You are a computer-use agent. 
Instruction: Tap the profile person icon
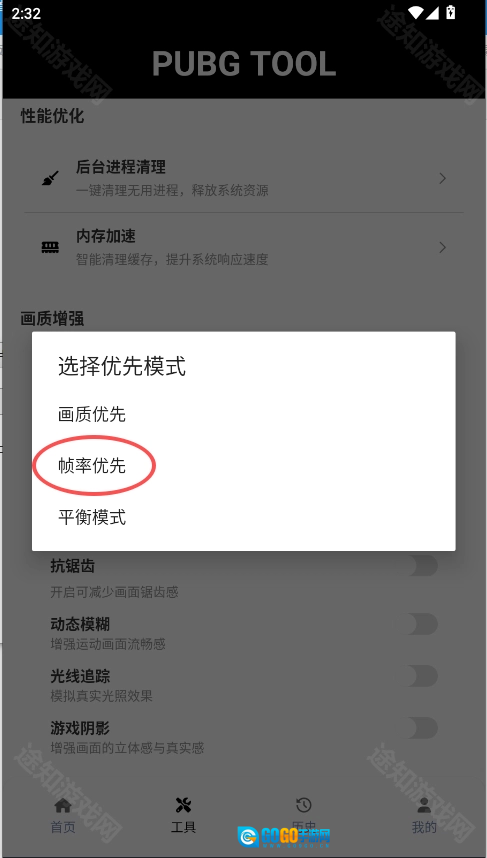click(x=424, y=805)
